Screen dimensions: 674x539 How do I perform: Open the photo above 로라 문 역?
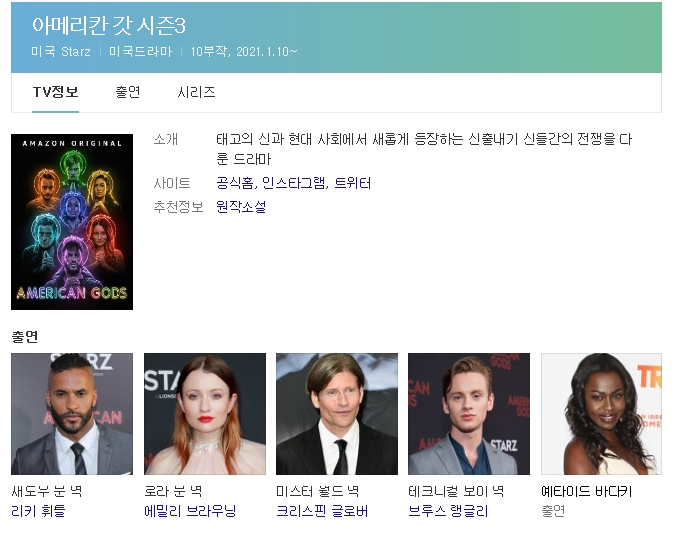(x=205, y=413)
